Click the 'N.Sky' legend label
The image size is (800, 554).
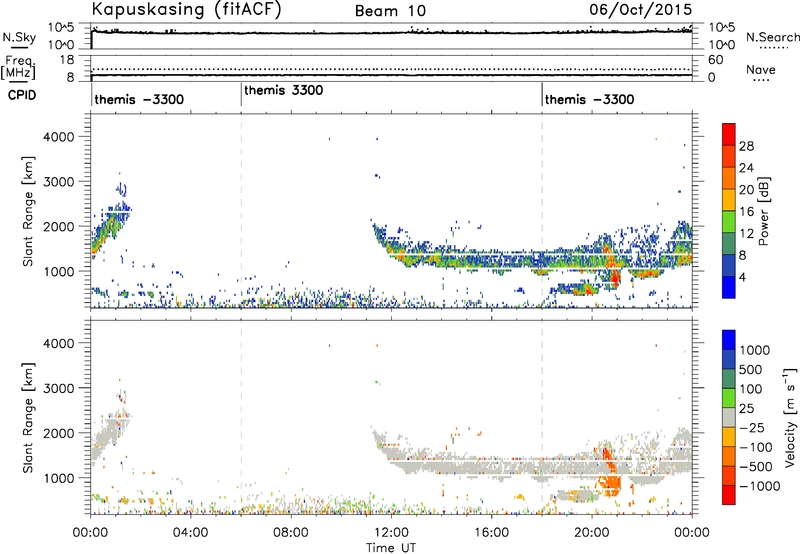click(x=19, y=37)
